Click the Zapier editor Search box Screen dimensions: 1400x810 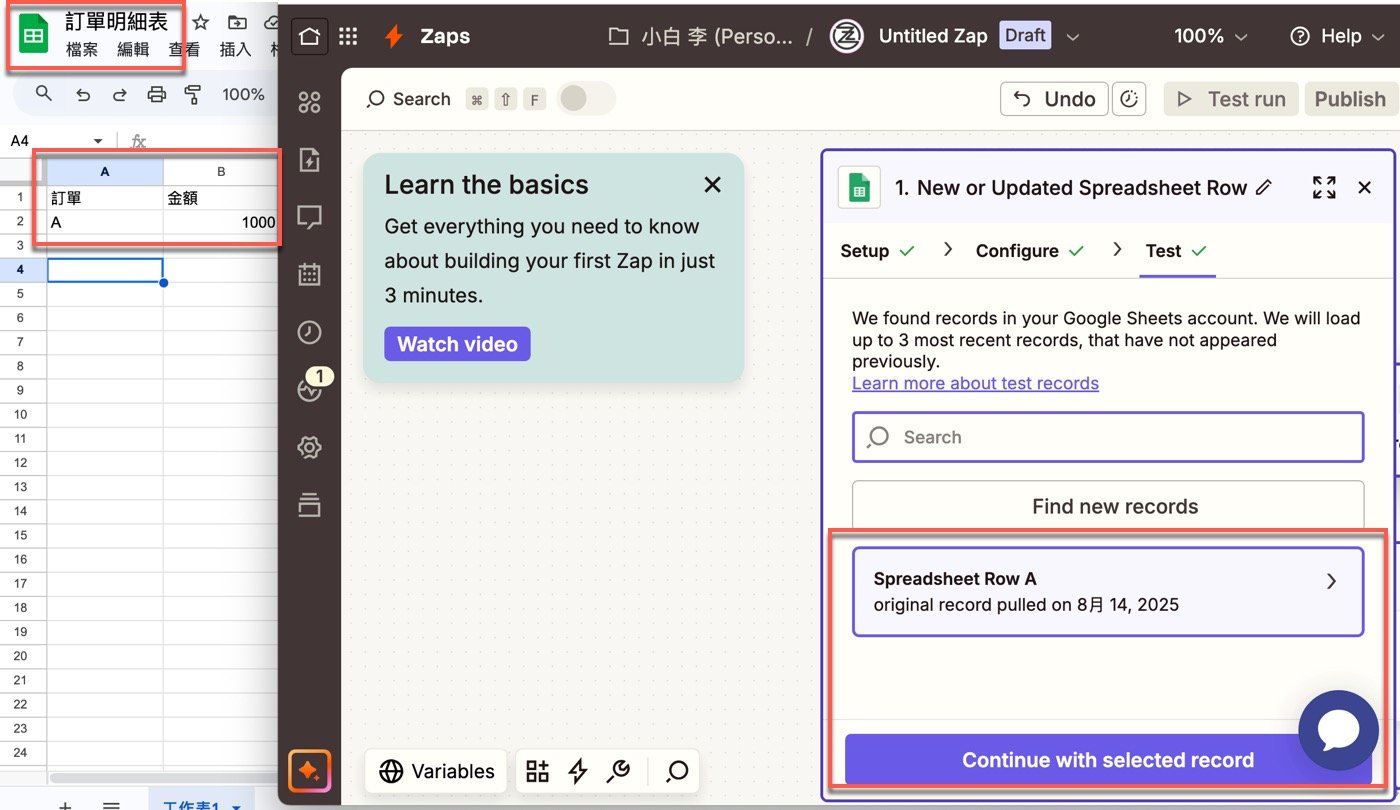click(x=454, y=99)
